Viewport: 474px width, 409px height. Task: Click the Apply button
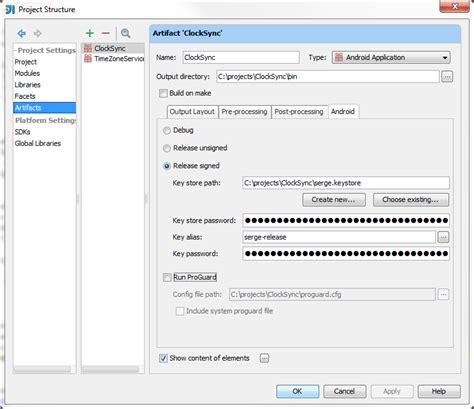point(392,391)
